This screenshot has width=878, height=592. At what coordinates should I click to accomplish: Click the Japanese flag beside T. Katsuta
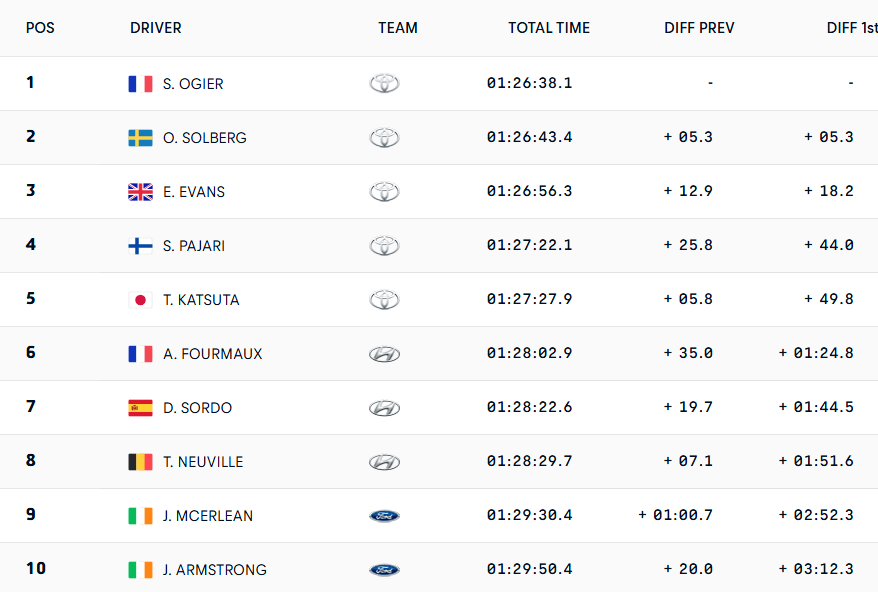coord(140,300)
